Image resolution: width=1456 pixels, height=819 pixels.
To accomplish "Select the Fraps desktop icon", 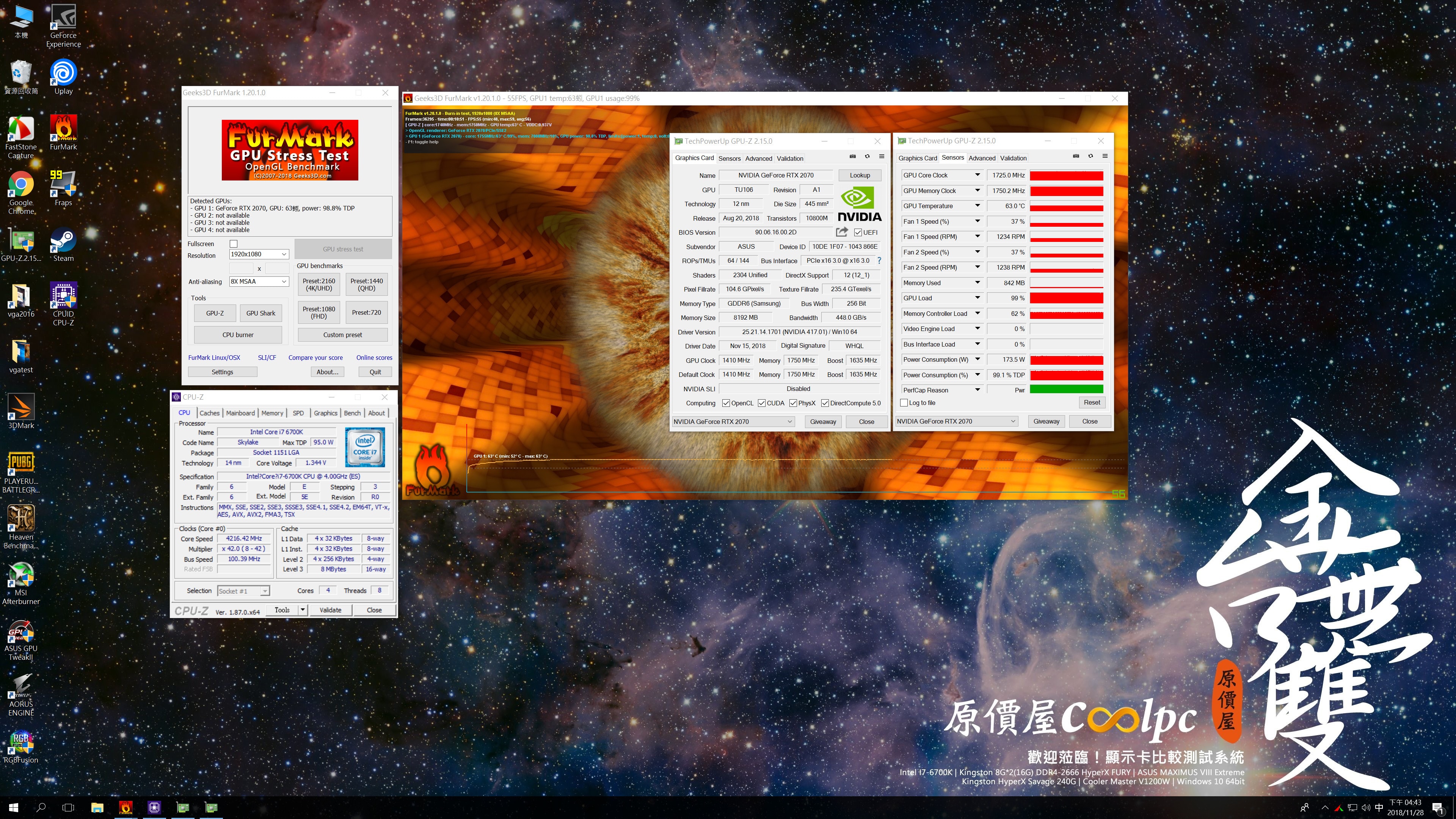I will [x=63, y=188].
